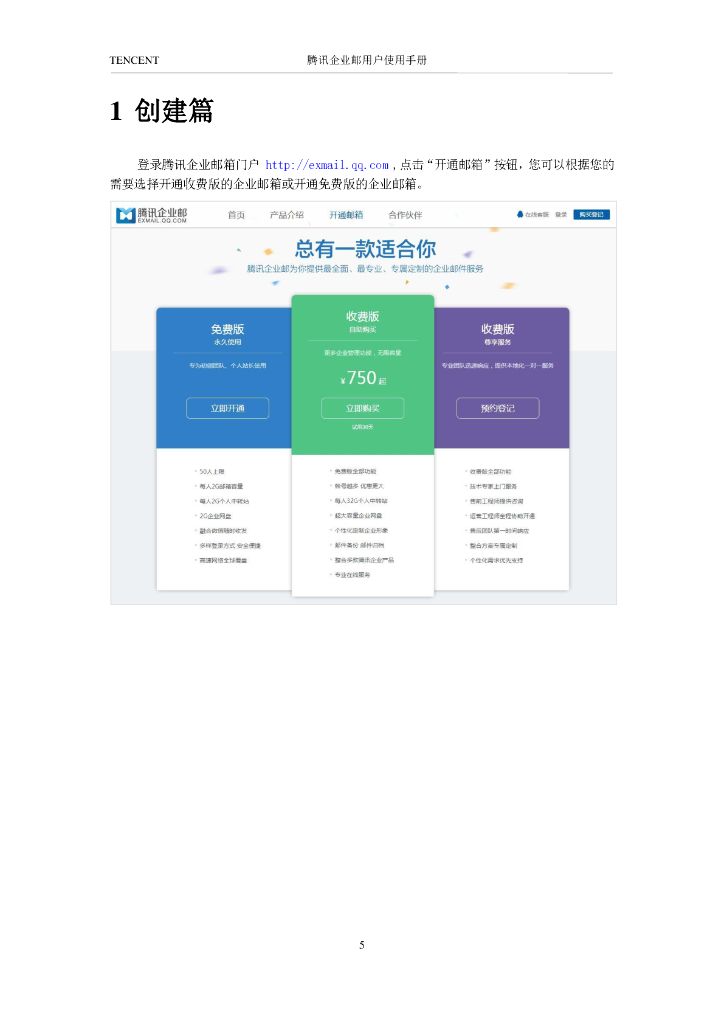Screen dimensions: 724x1024
Task: Click the 免费版 card title
Action: click(x=228, y=329)
